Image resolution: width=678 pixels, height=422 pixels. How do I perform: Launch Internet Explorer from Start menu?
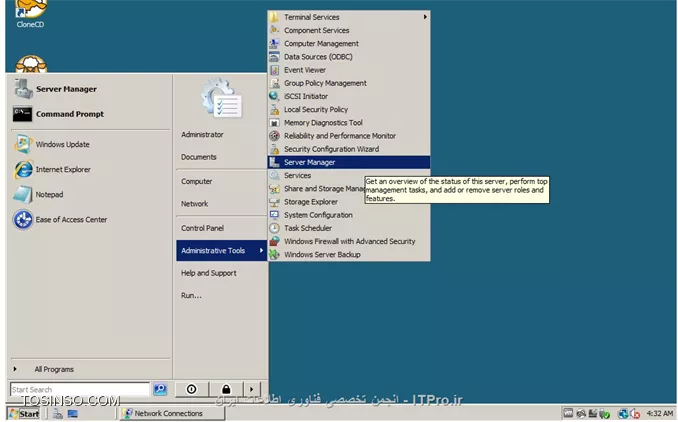90,169
